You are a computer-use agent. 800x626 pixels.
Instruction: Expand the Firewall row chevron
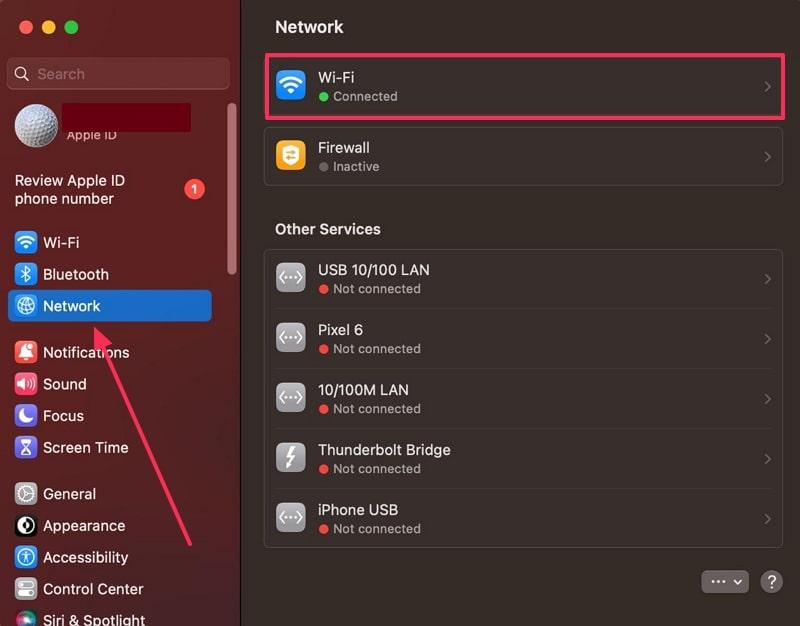click(767, 157)
